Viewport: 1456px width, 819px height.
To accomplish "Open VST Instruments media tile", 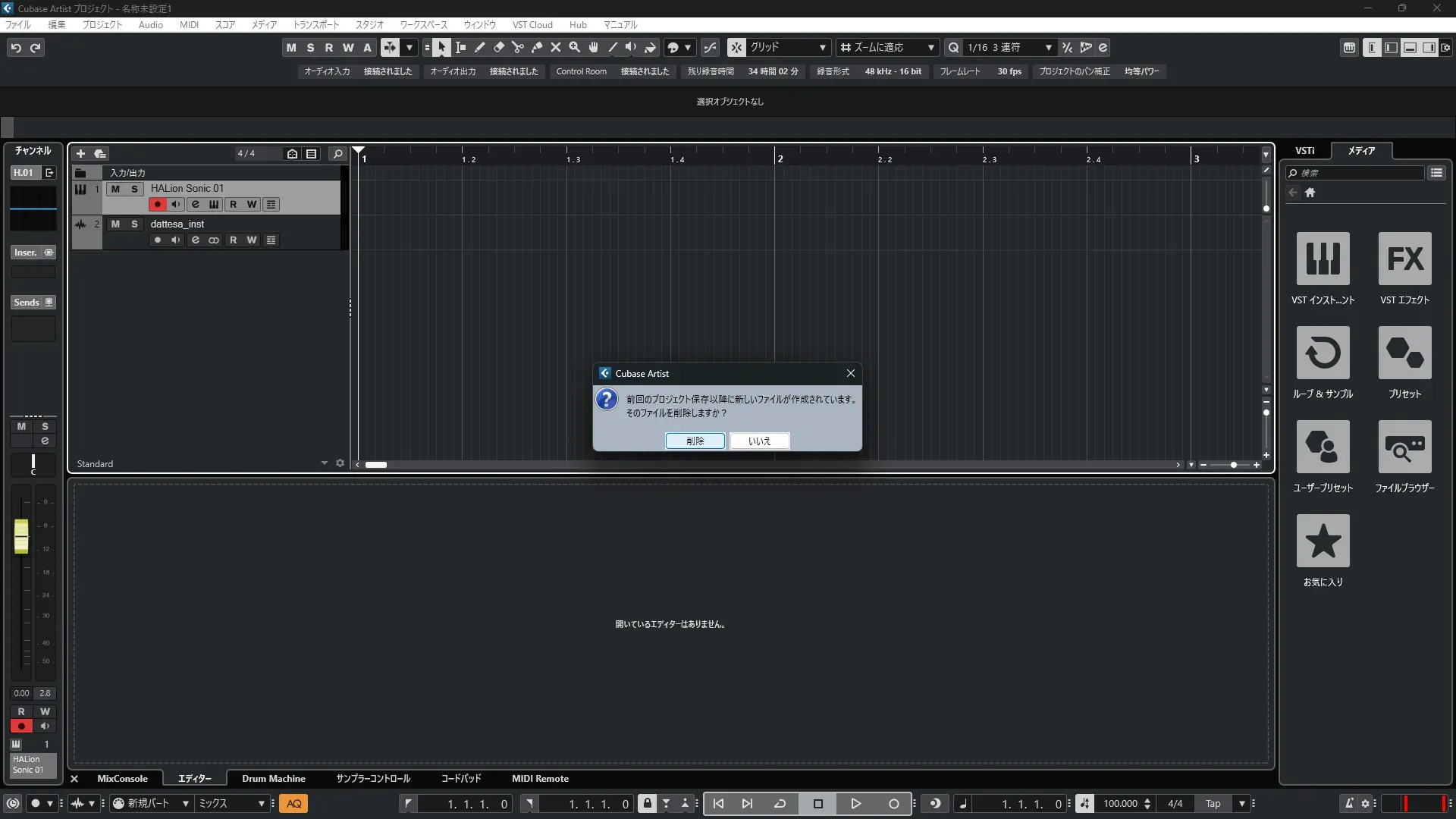I will coord(1323,259).
